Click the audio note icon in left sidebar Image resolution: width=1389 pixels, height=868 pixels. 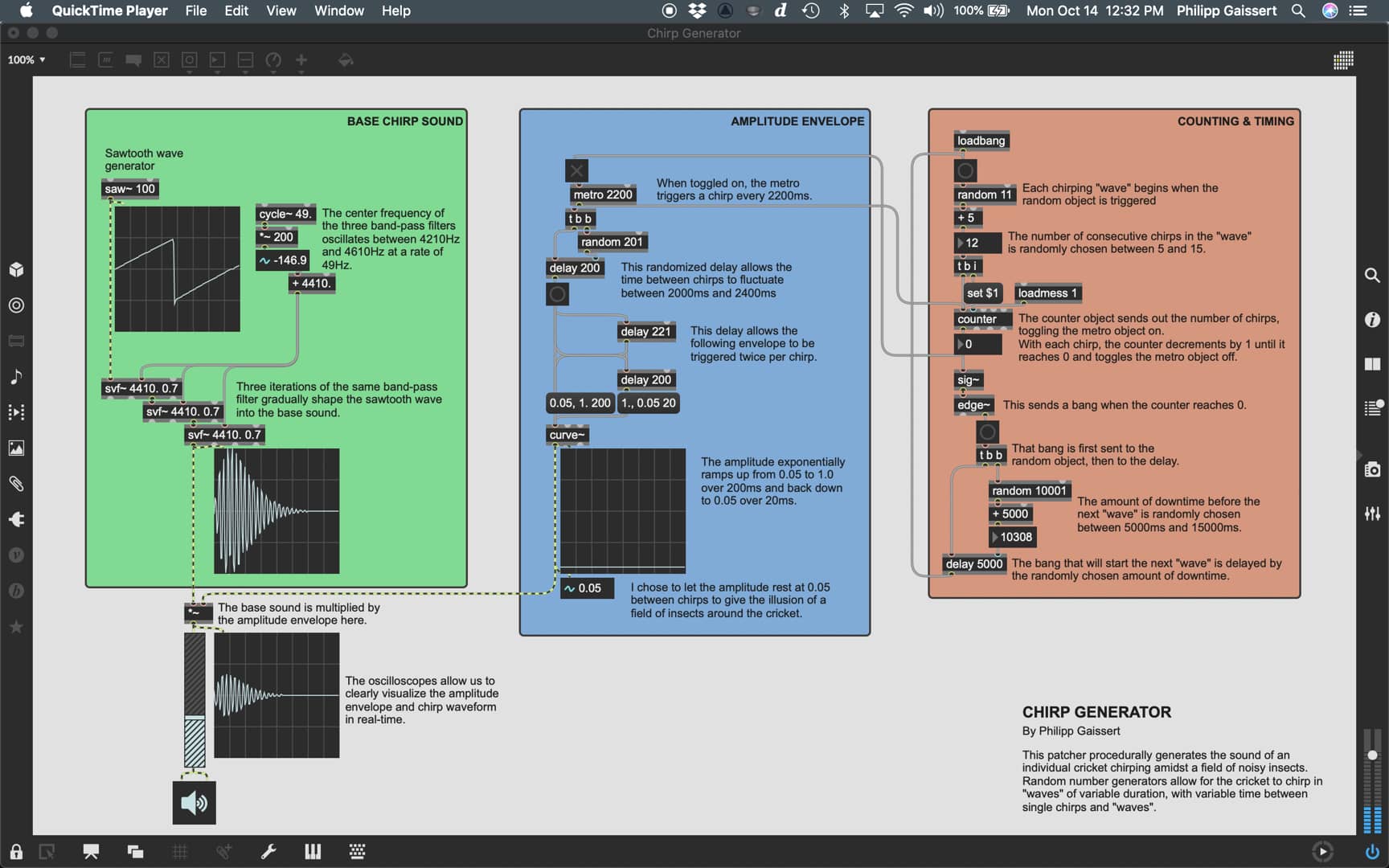pyautogui.click(x=16, y=378)
